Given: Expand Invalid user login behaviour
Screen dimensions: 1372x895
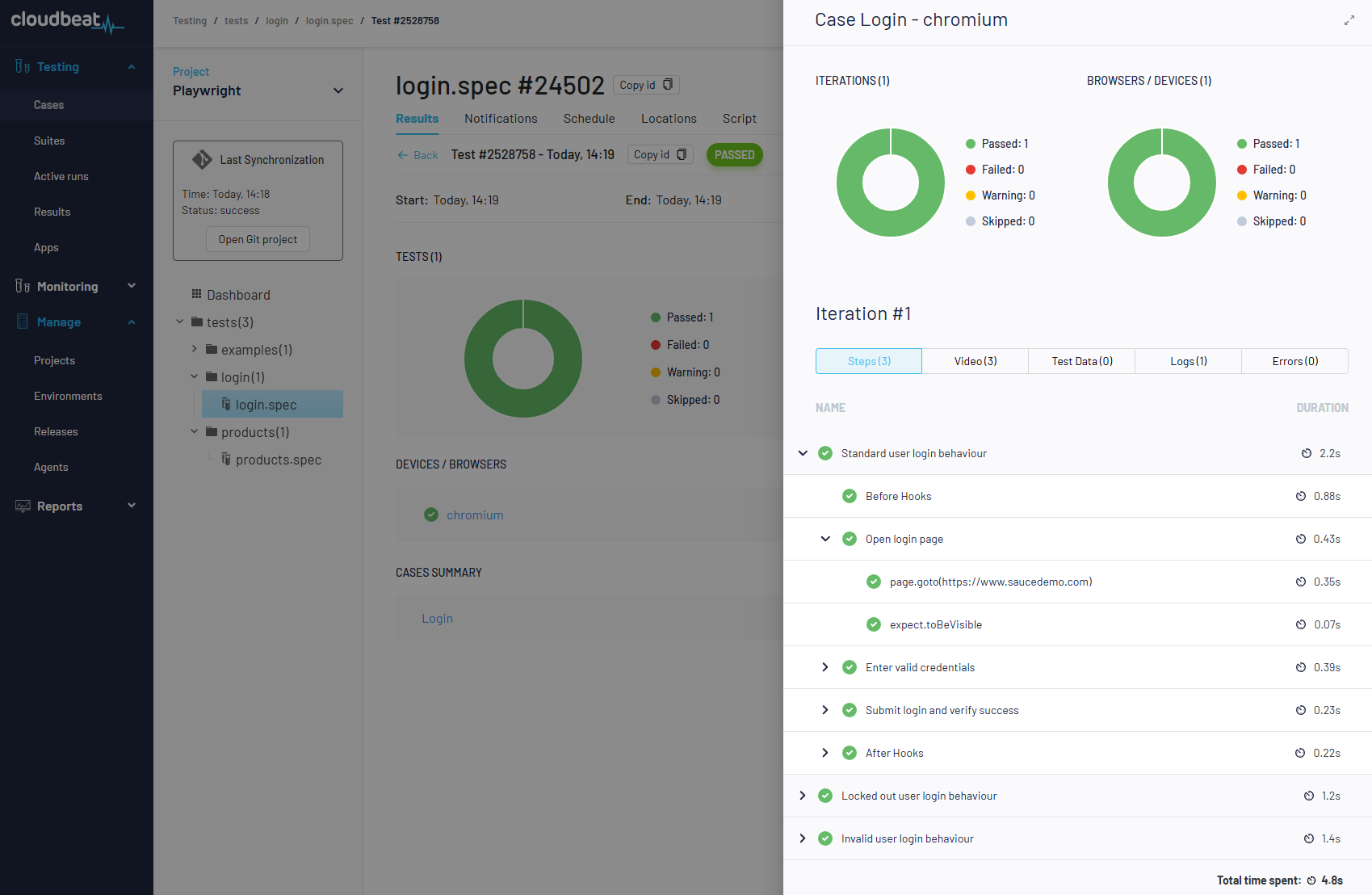Looking at the screenshot, I should [803, 838].
